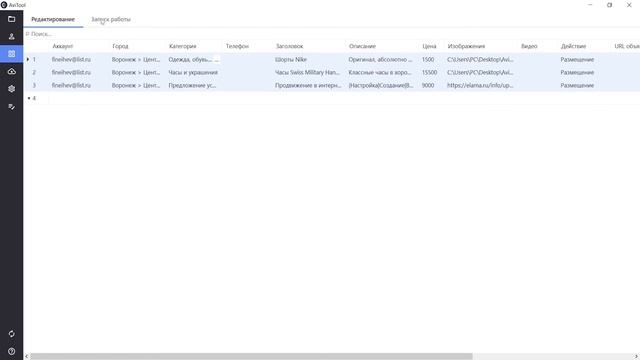Click the price cell 9000

coord(428,85)
